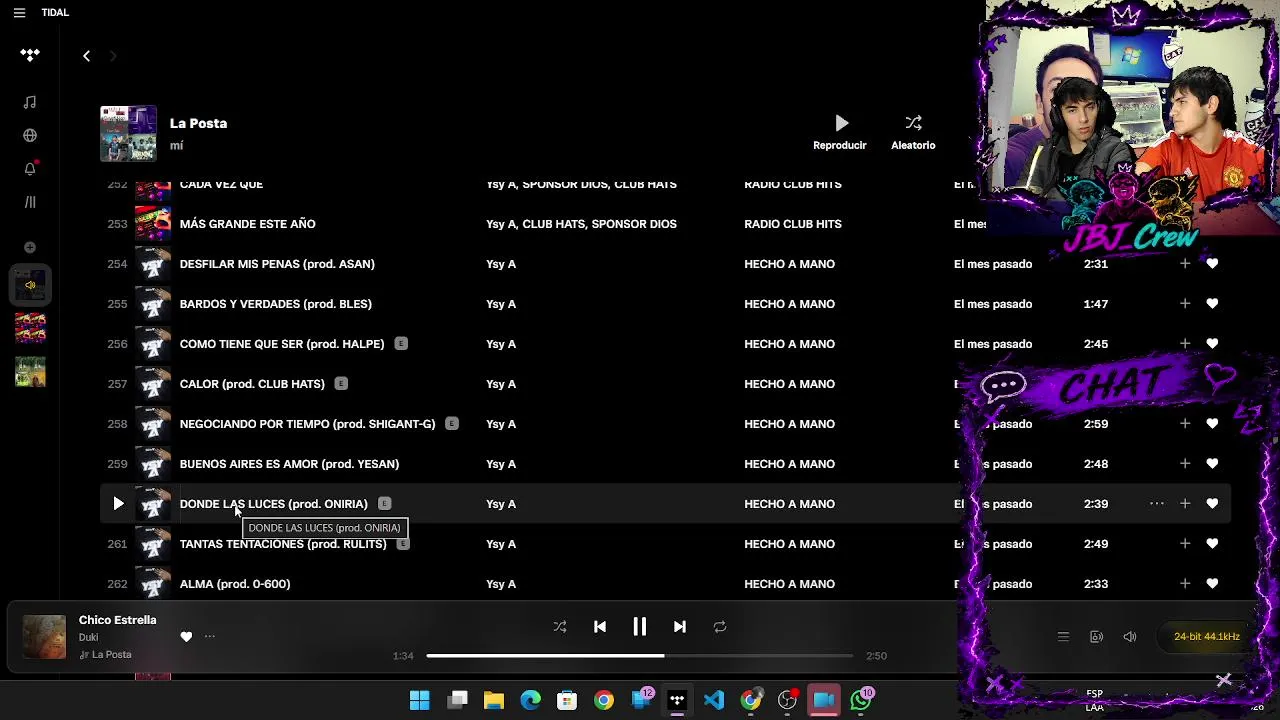The width and height of the screenshot is (1280, 720).
Task: Click the volume speaker icon in player
Action: click(1130, 637)
